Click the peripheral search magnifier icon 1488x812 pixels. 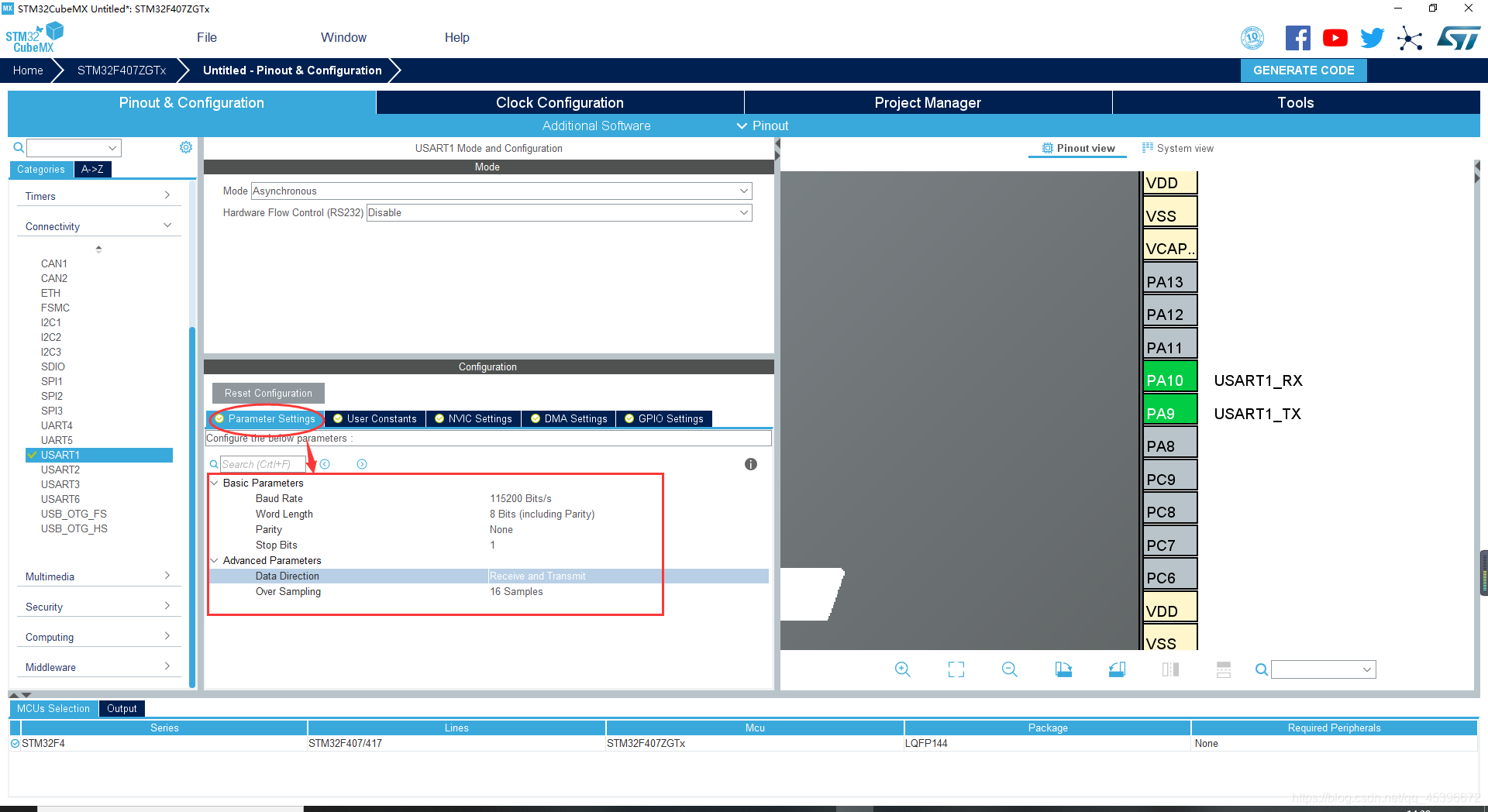coord(19,147)
